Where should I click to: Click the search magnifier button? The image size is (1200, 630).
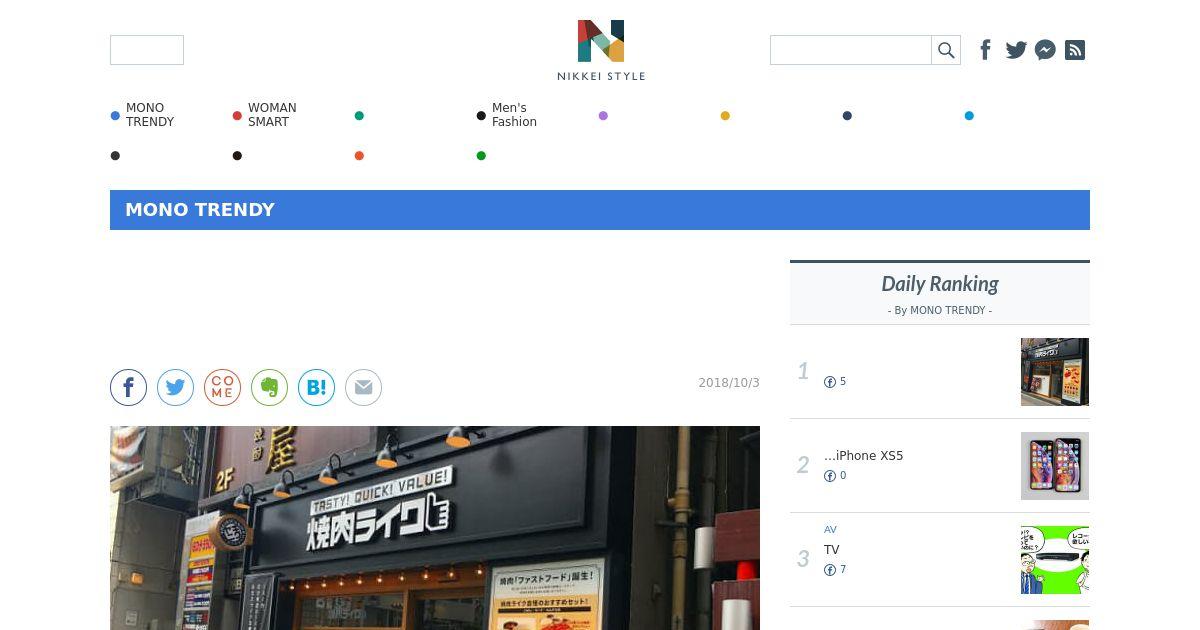(x=946, y=50)
